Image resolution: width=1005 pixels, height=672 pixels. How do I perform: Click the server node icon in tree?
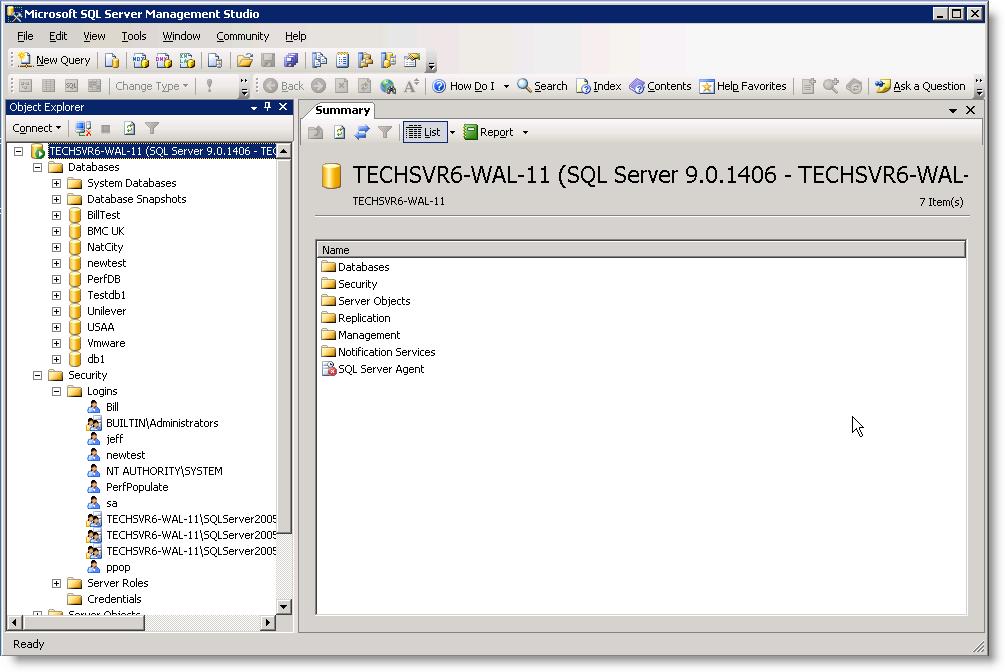pos(38,151)
